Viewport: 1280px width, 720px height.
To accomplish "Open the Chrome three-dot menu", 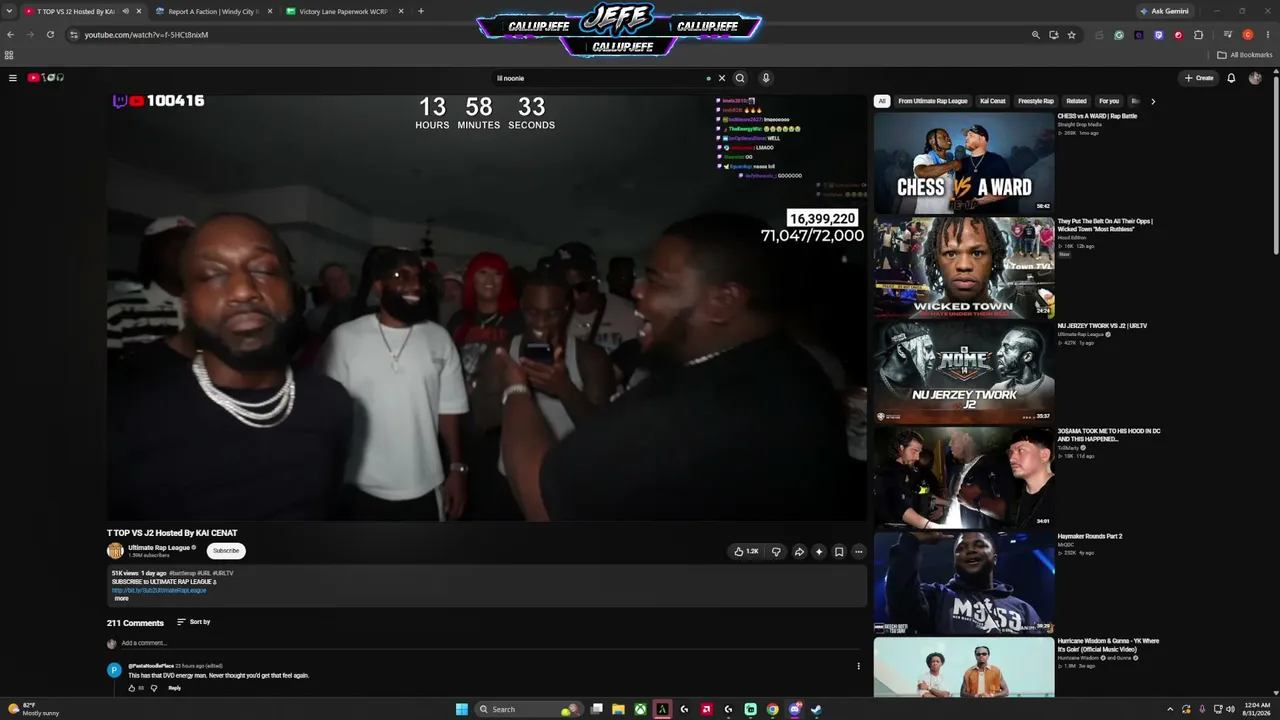I will [x=1267, y=35].
